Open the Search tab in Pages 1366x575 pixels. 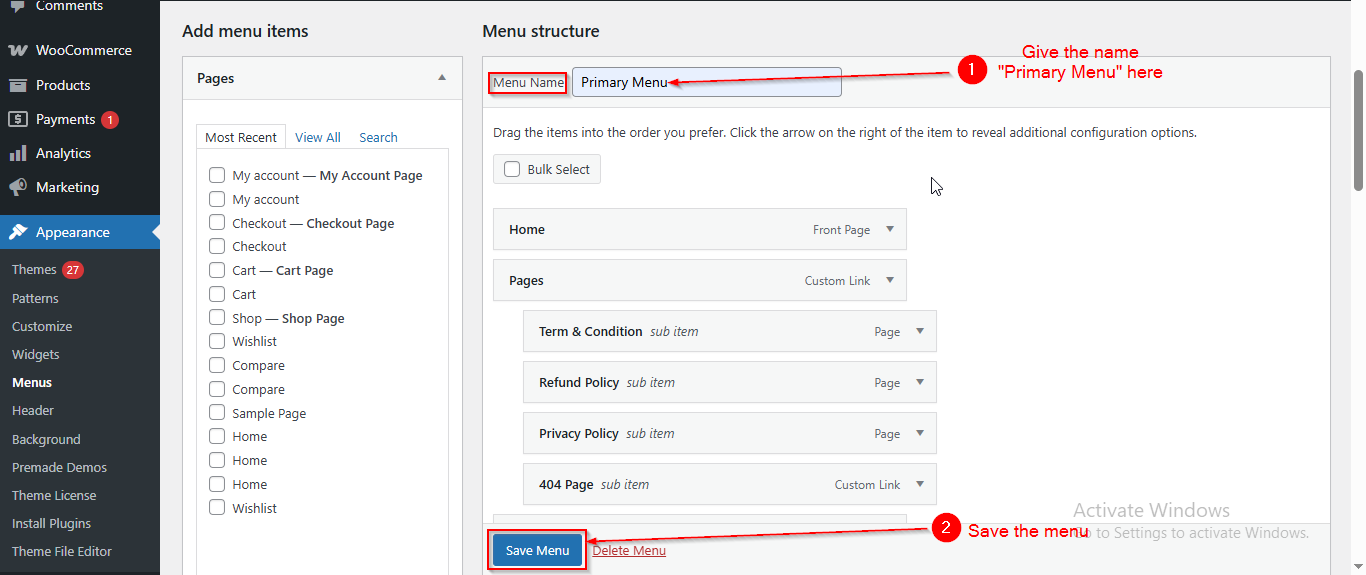click(x=378, y=137)
